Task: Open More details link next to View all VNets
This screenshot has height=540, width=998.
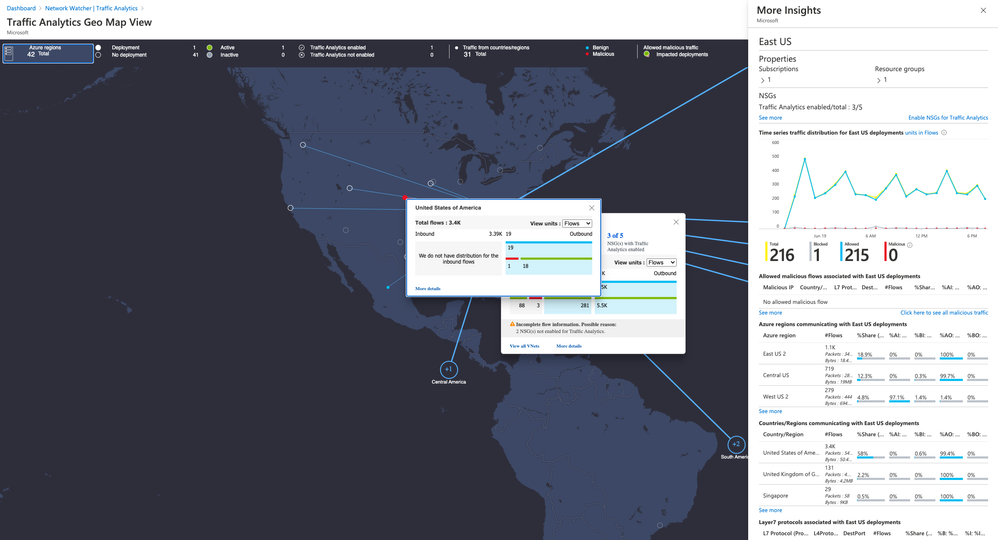Action: tap(569, 346)
